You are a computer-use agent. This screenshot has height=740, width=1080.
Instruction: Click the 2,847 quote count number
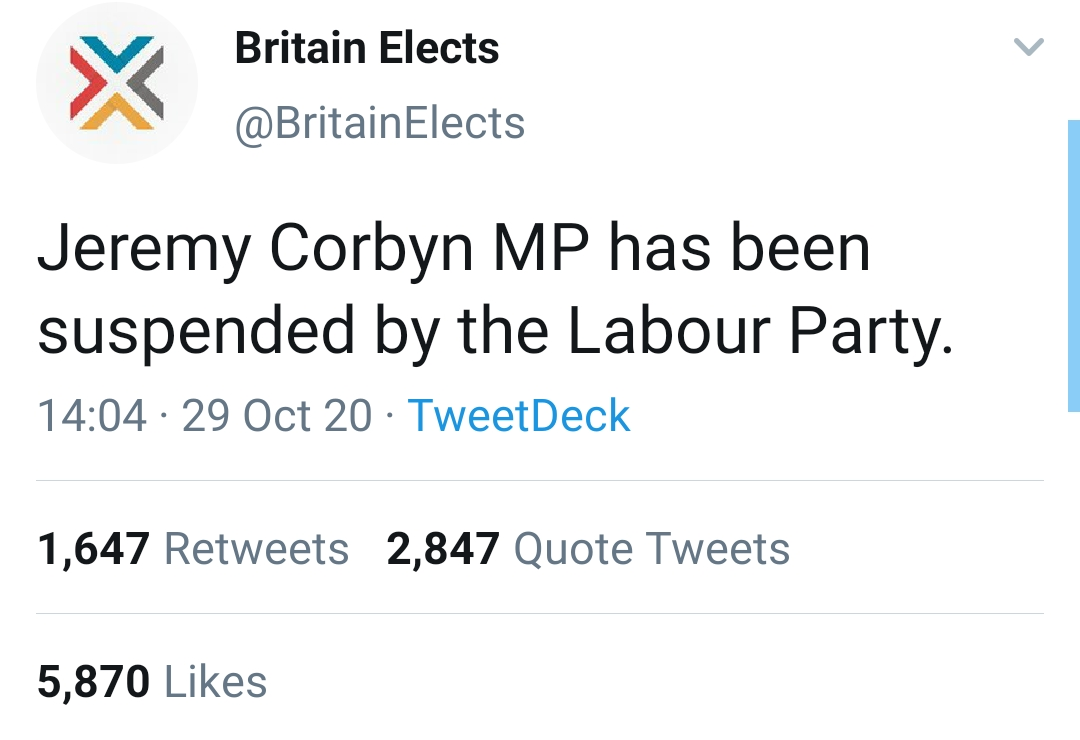[x=443, y=549]
